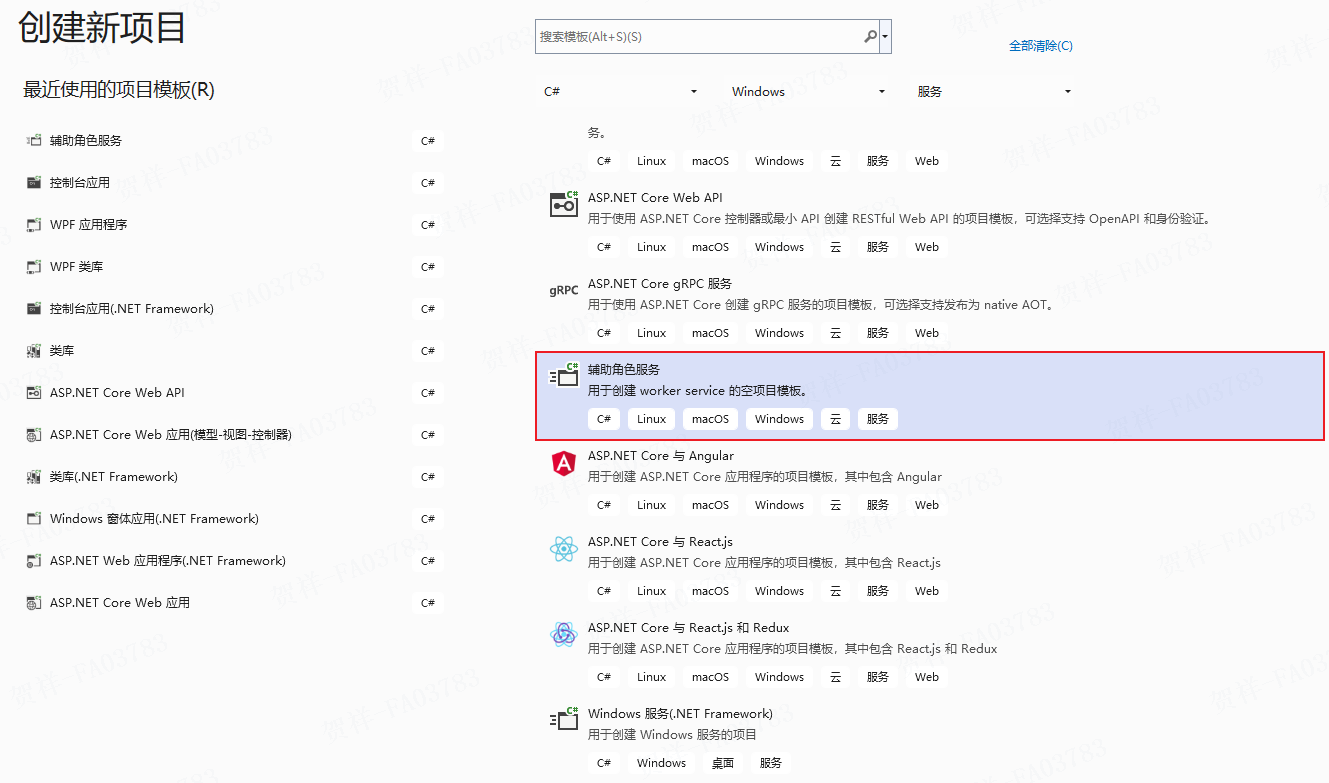
Task: Click the Linux tag under 辅助角色服务
Action: (650, 418)
